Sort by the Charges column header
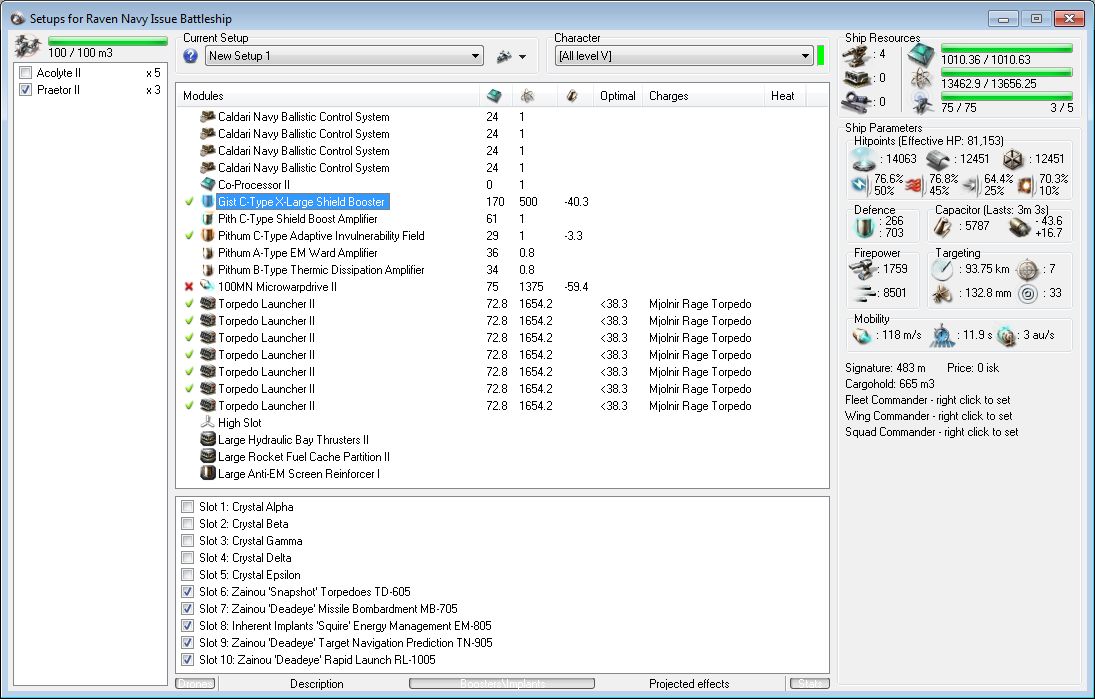 click(704, 96)
